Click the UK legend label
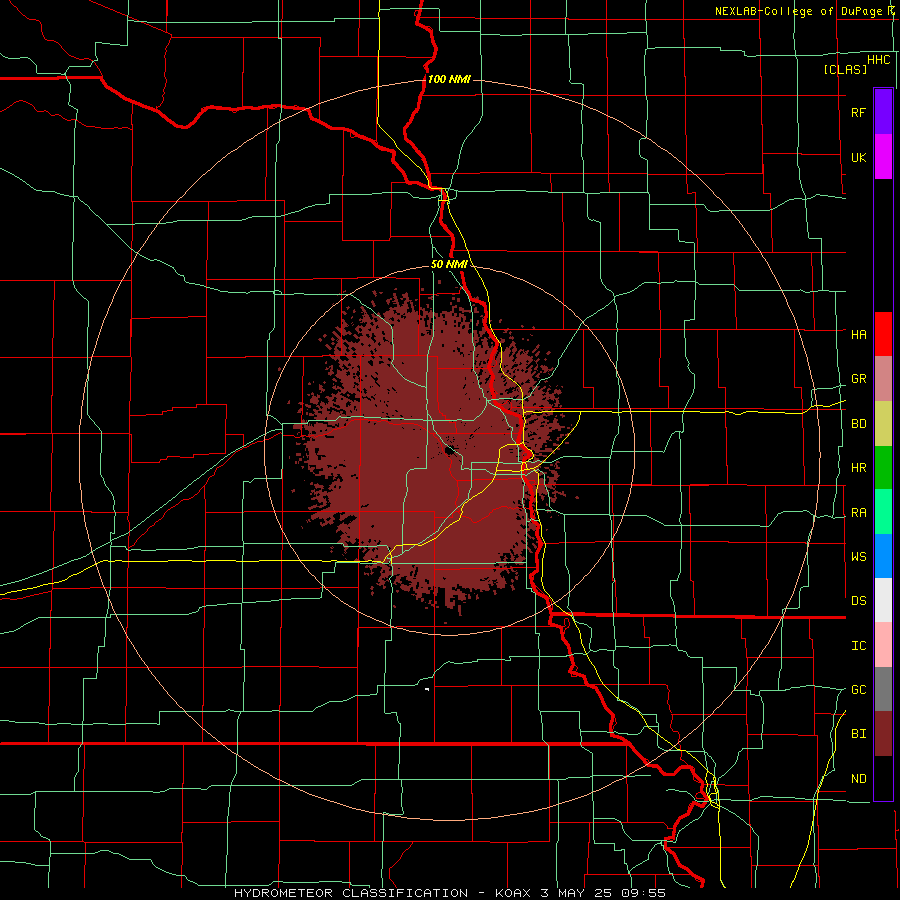Image resolution: width=900 pixels, height=900 pixels. tap(858, 157)
